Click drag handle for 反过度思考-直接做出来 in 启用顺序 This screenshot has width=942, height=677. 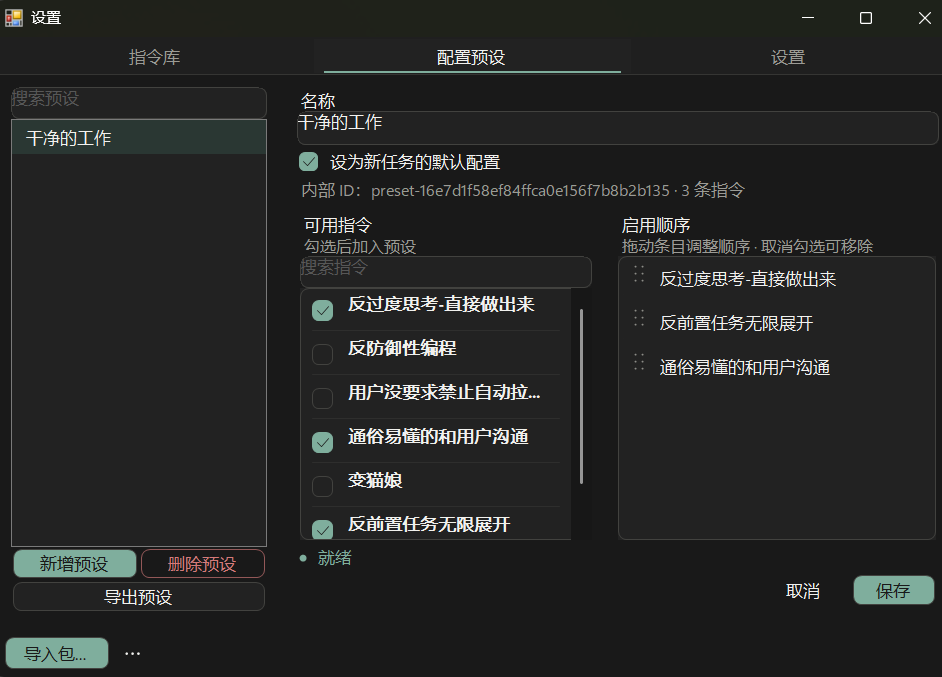click(639, 275)
